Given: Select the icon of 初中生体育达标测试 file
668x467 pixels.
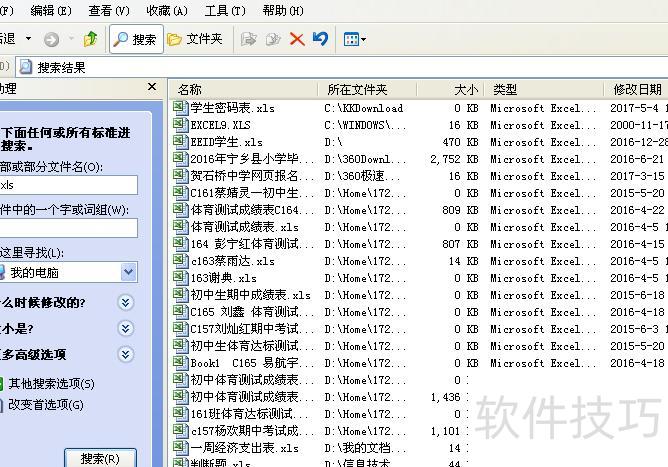Looking at the screenshot, I should coord(181,346).
